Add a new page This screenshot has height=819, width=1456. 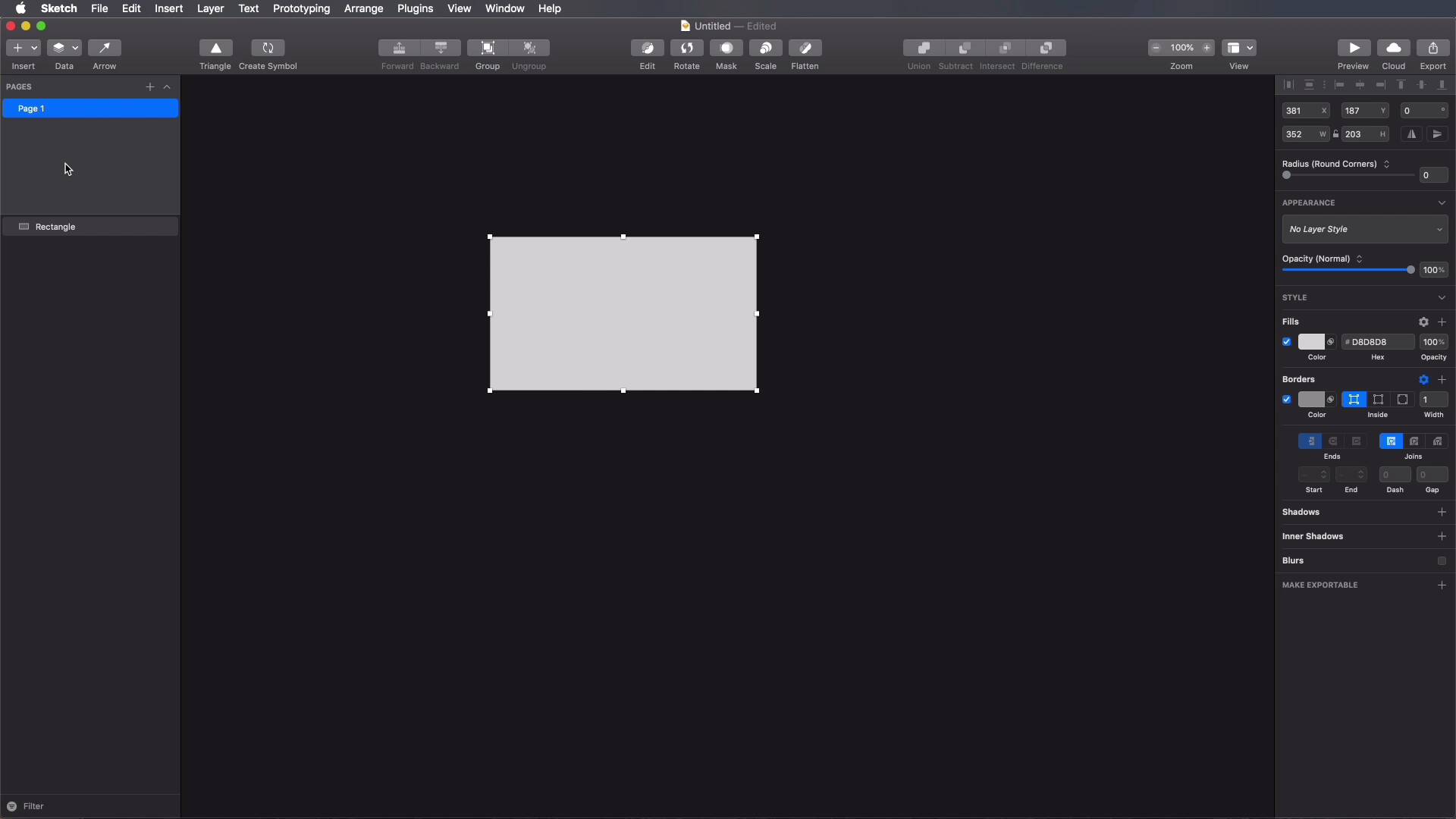(150, 87)
